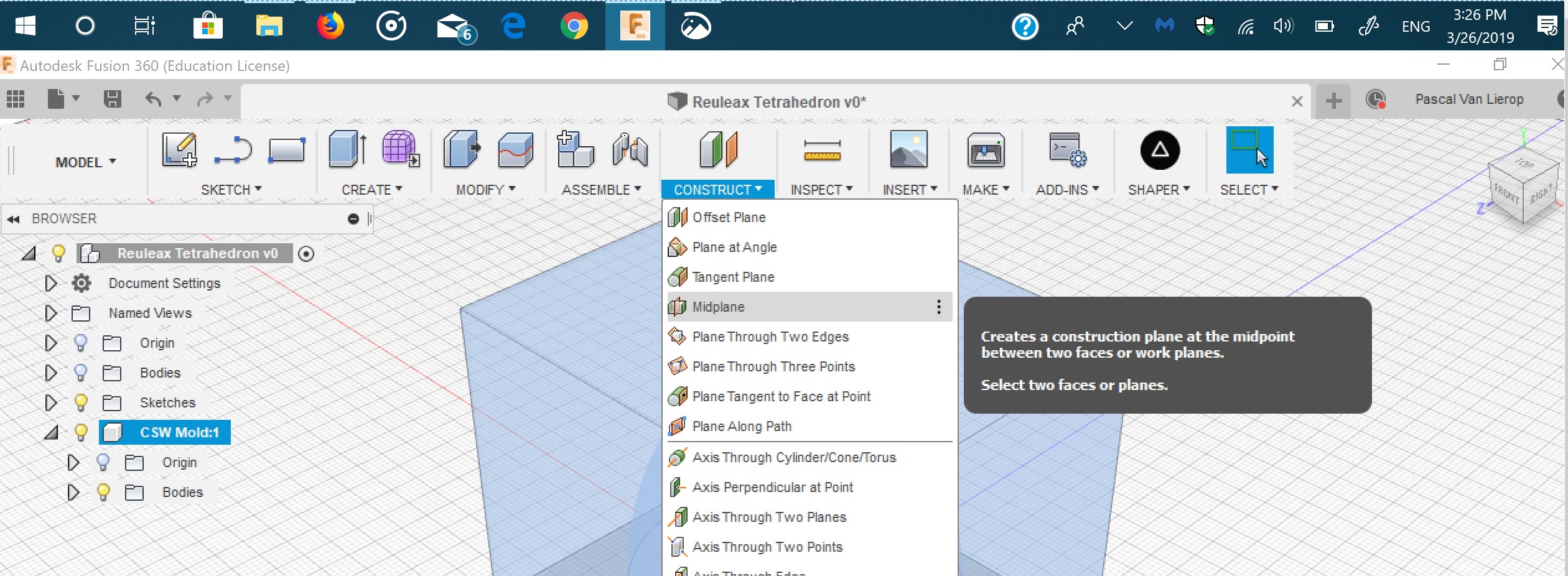Screen dimensions: 1568x576
Task: Select the New Component tool icon
Action: [x=576, y=149]
